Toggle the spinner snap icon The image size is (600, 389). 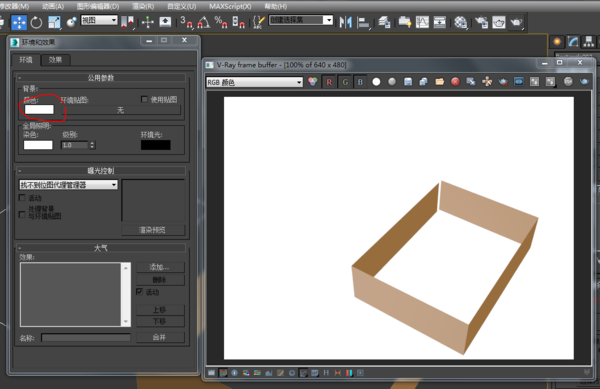(238, 22)
